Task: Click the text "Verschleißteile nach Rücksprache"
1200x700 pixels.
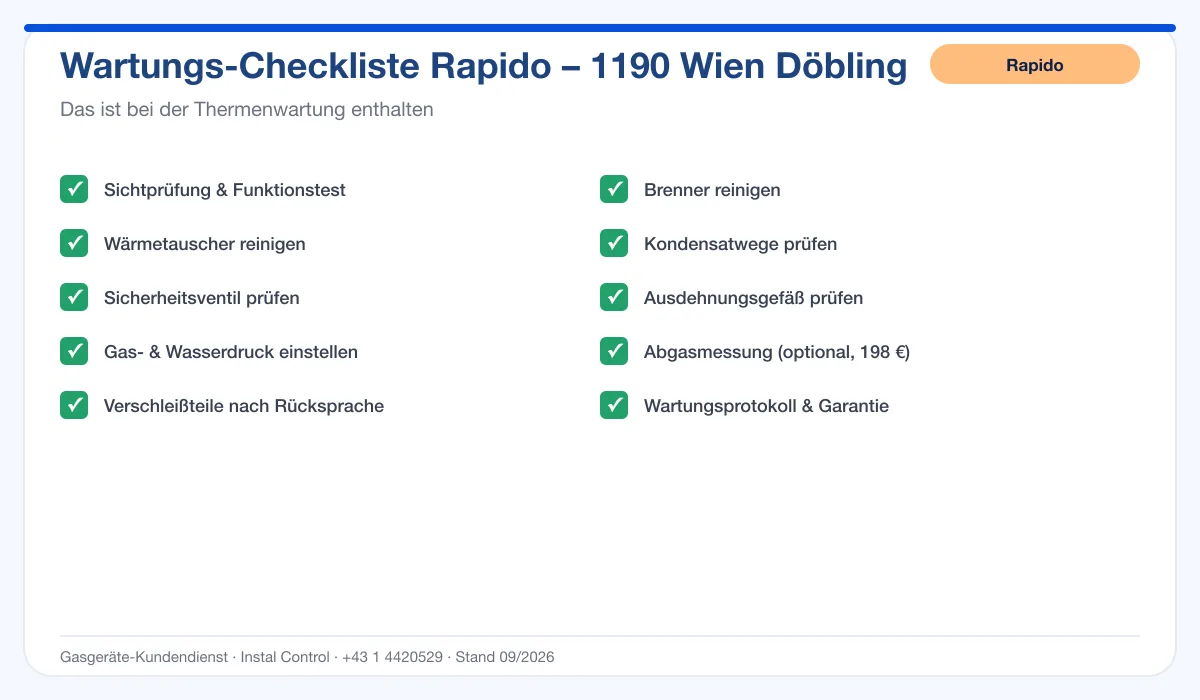Action: pyautogui.click(x=244, y=406)
